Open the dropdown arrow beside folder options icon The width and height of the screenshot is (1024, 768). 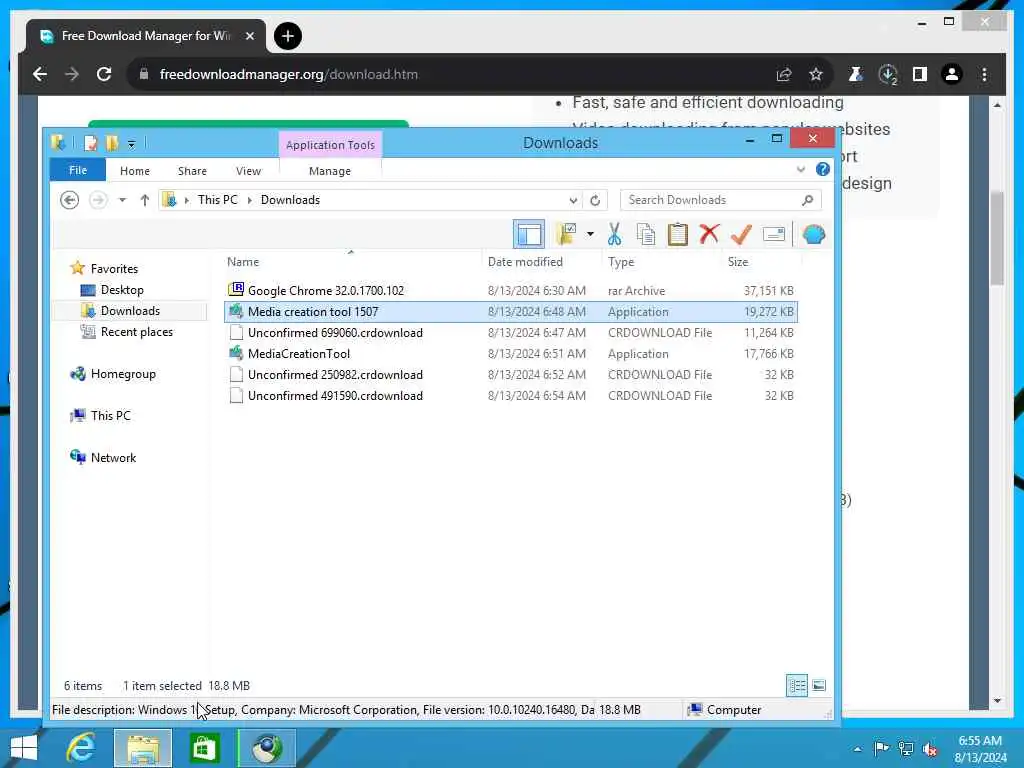point(590,234)
